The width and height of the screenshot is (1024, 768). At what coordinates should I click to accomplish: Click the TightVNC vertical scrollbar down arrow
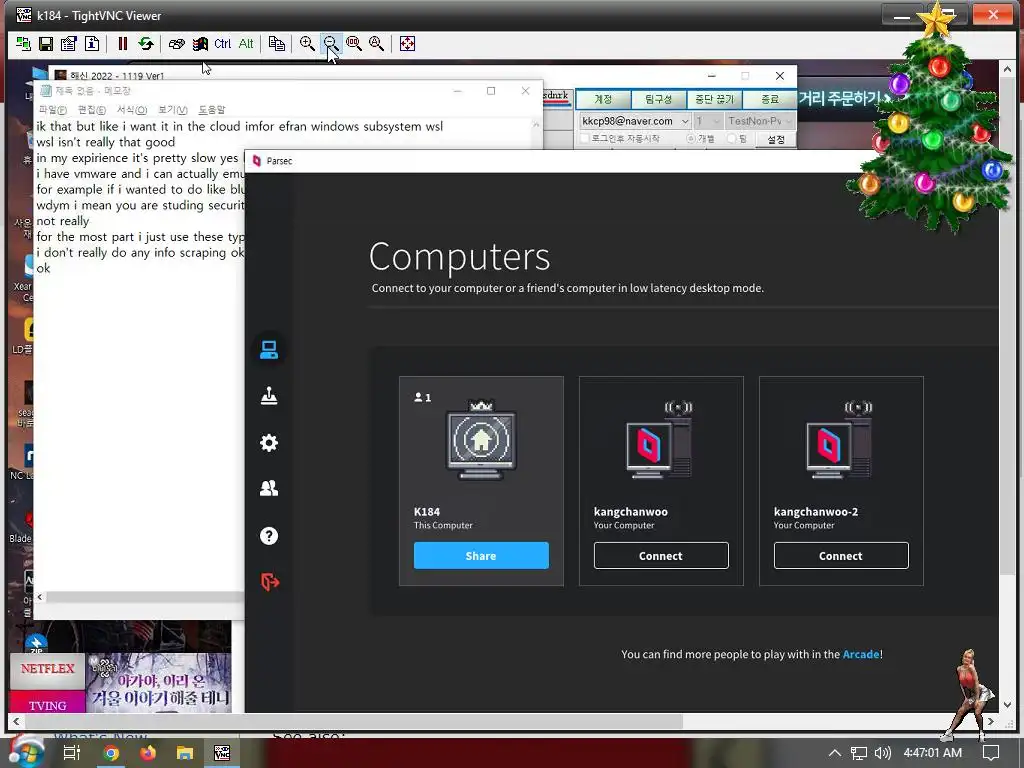click(1006, 705)
